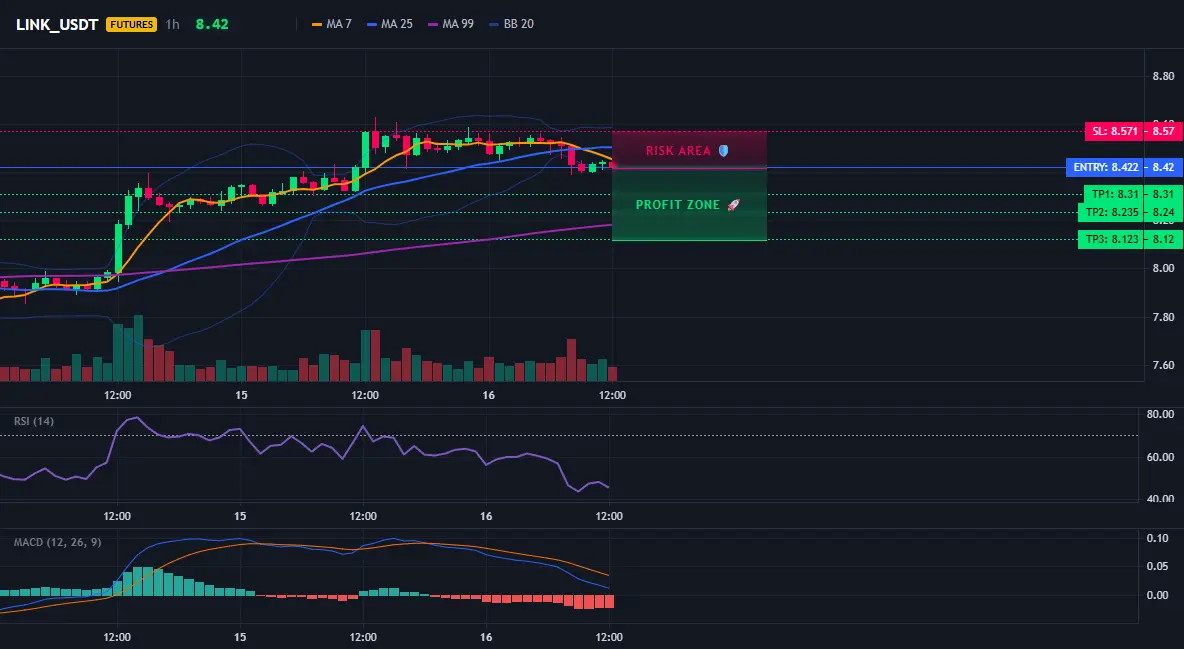Select the 1h timeframe label
This screenshot has height=649, width=1184.
click(172, 24)
